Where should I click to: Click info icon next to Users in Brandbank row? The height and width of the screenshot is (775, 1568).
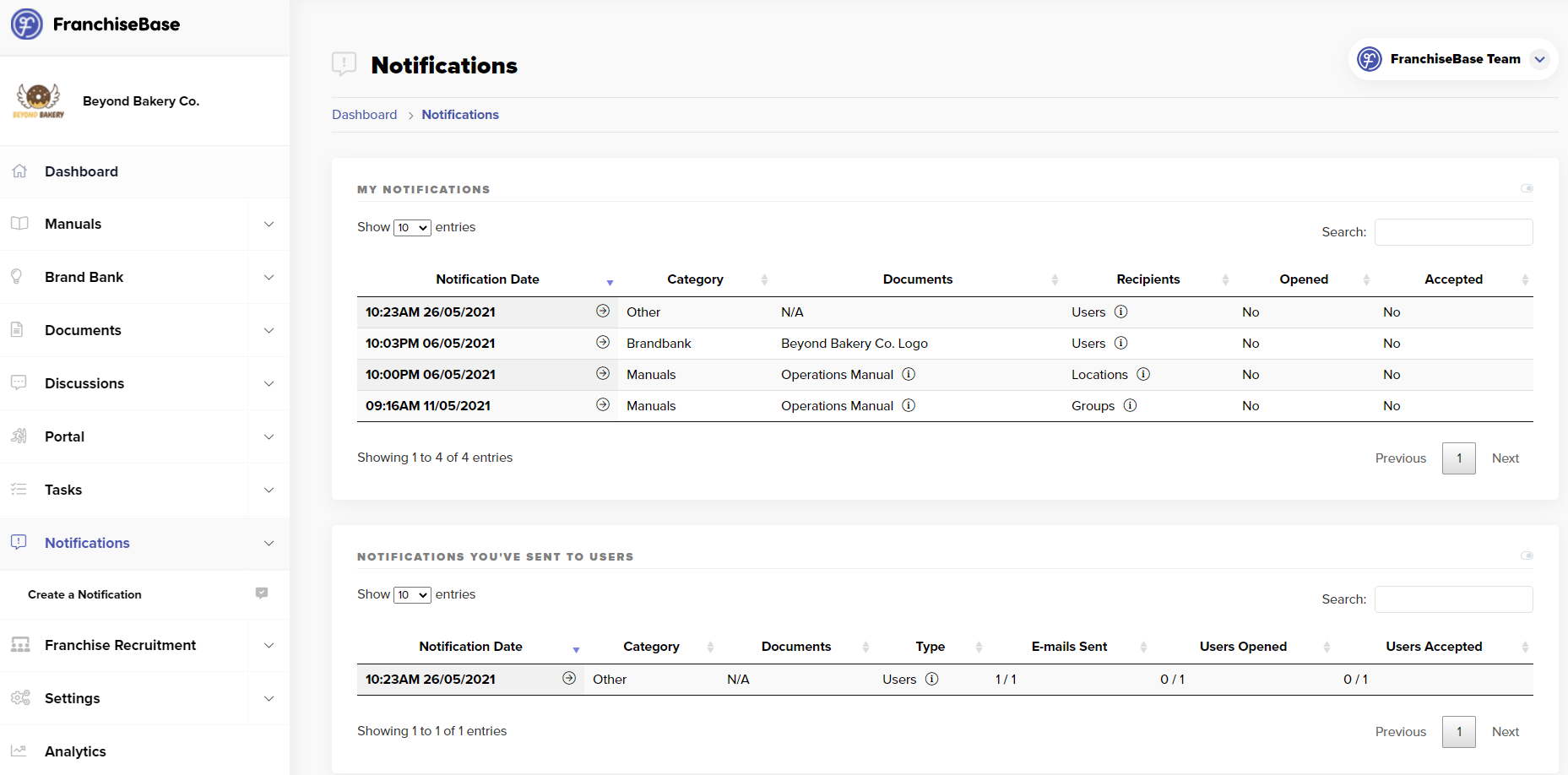(x=1121, y=343)
